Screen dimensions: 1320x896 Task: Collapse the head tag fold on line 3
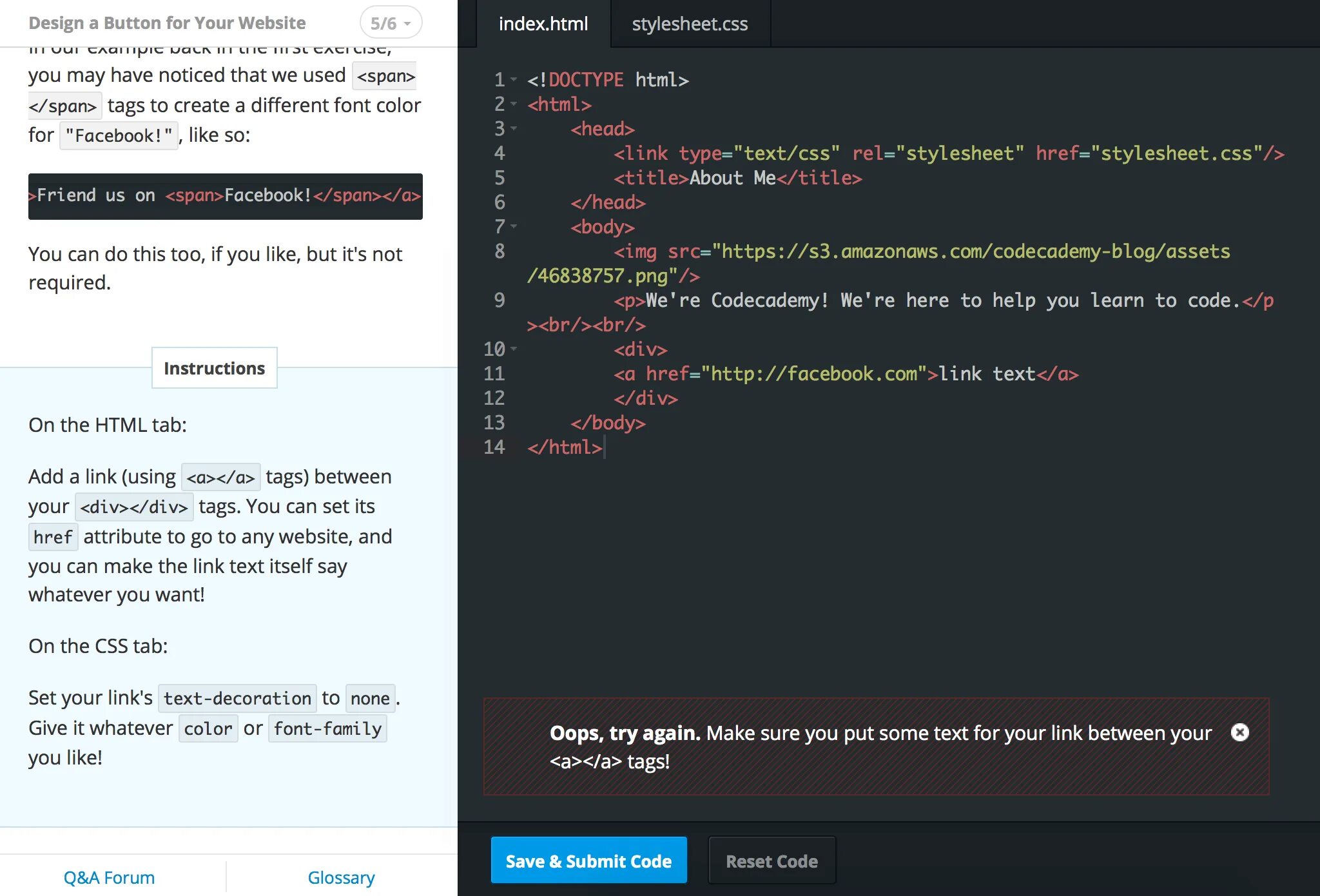click(514, 128)
